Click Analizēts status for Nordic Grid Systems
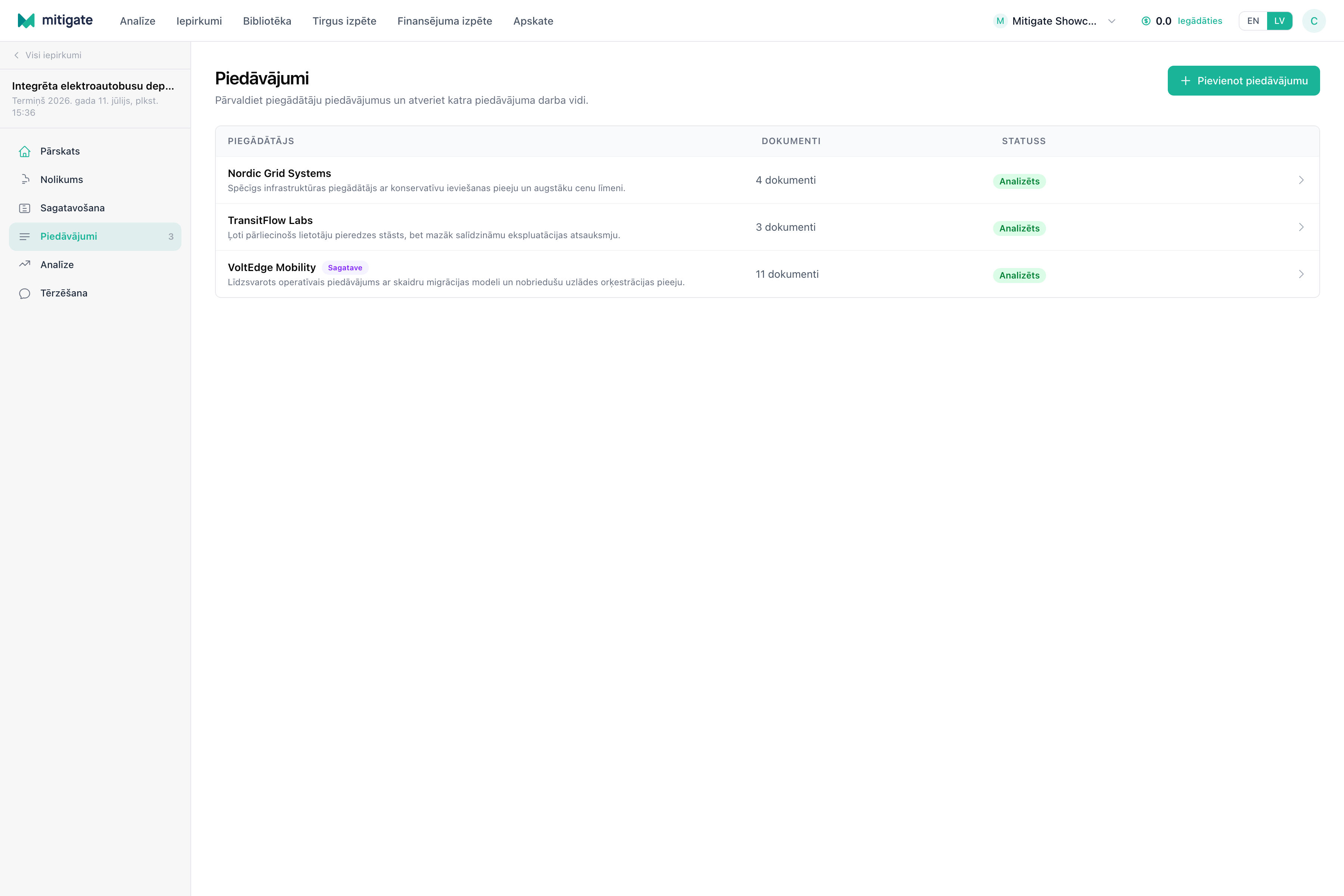 coord(1020,181)
